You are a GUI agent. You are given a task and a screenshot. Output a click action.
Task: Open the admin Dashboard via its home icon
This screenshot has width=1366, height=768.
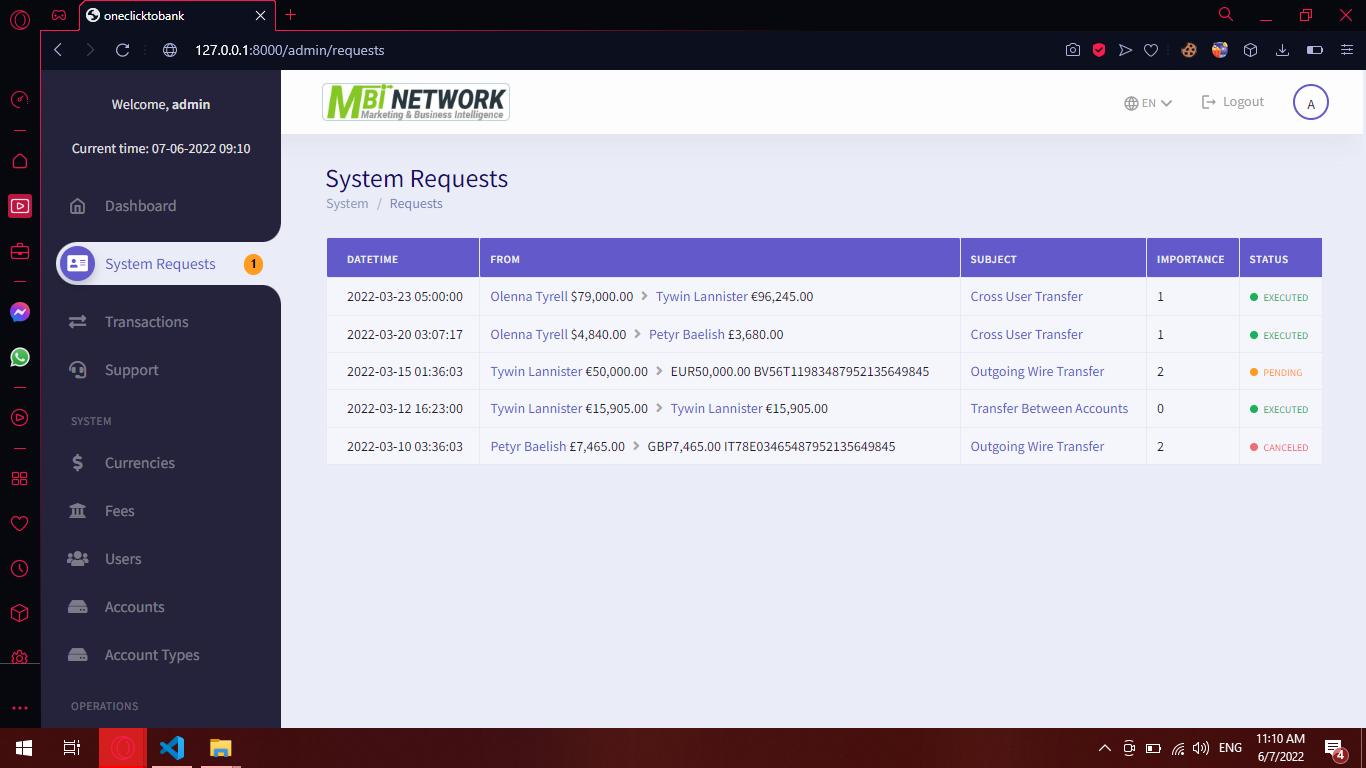[x=78, y=205]
